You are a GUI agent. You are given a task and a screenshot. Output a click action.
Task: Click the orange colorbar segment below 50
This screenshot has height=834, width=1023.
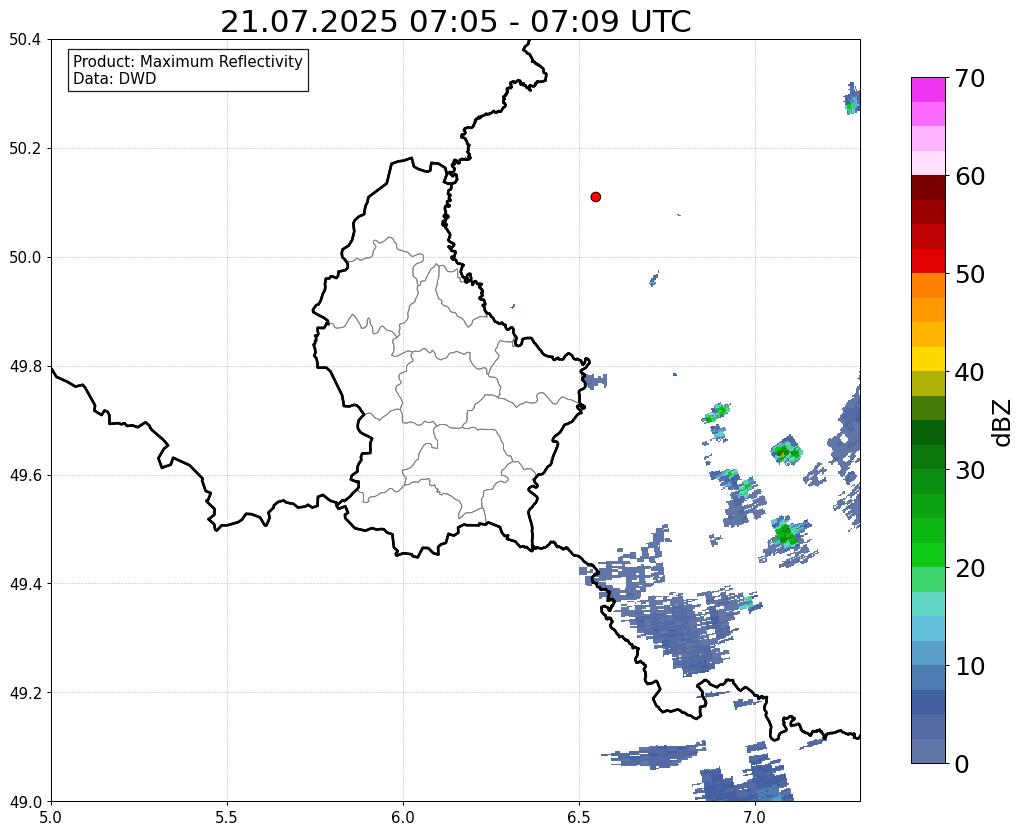point(928,286)
